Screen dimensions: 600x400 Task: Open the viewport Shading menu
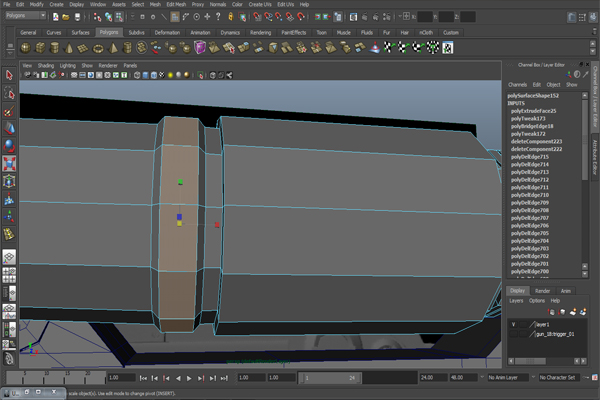(x=46, y=65)
